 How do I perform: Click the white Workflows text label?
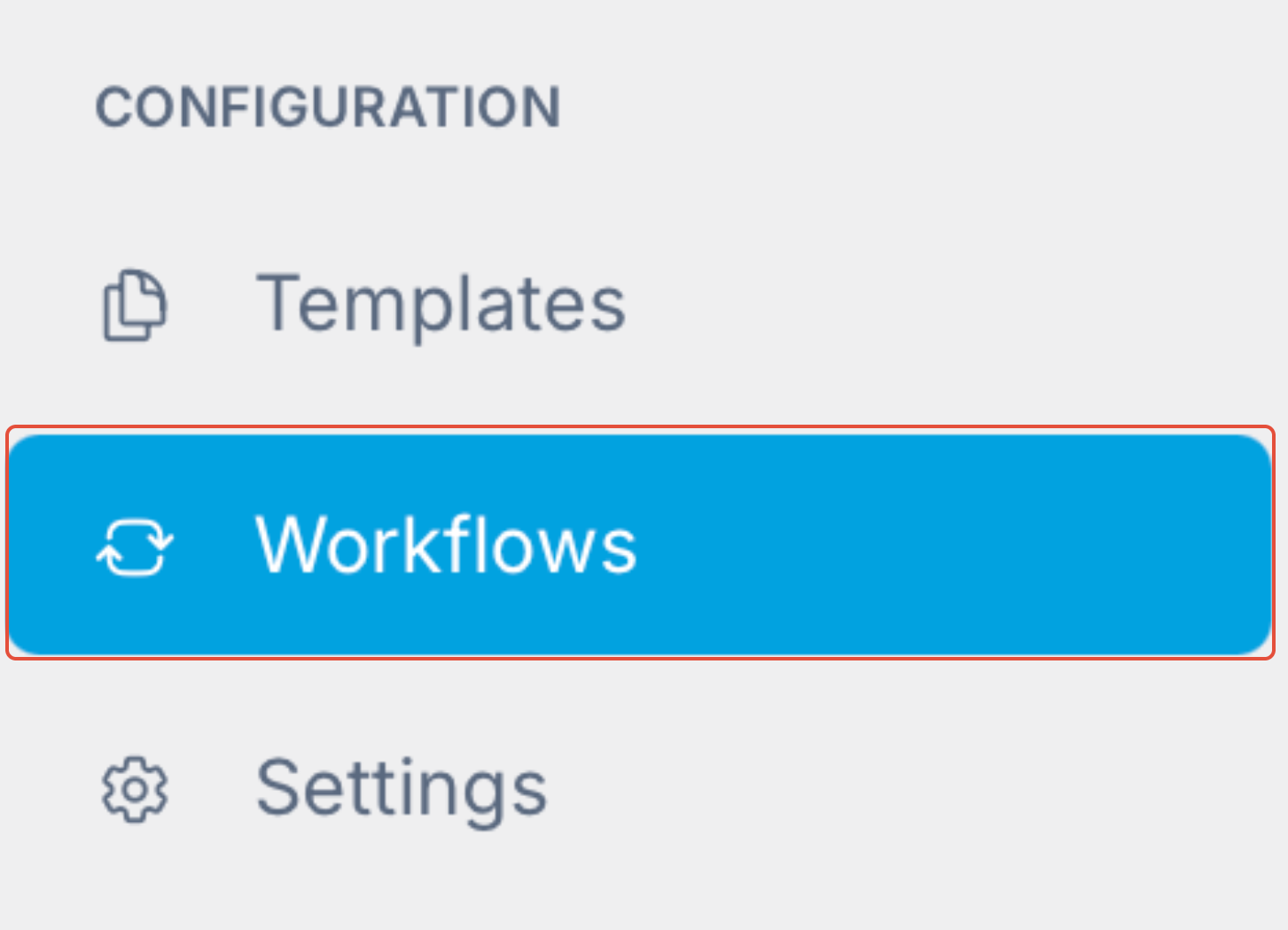click(446, 544)
